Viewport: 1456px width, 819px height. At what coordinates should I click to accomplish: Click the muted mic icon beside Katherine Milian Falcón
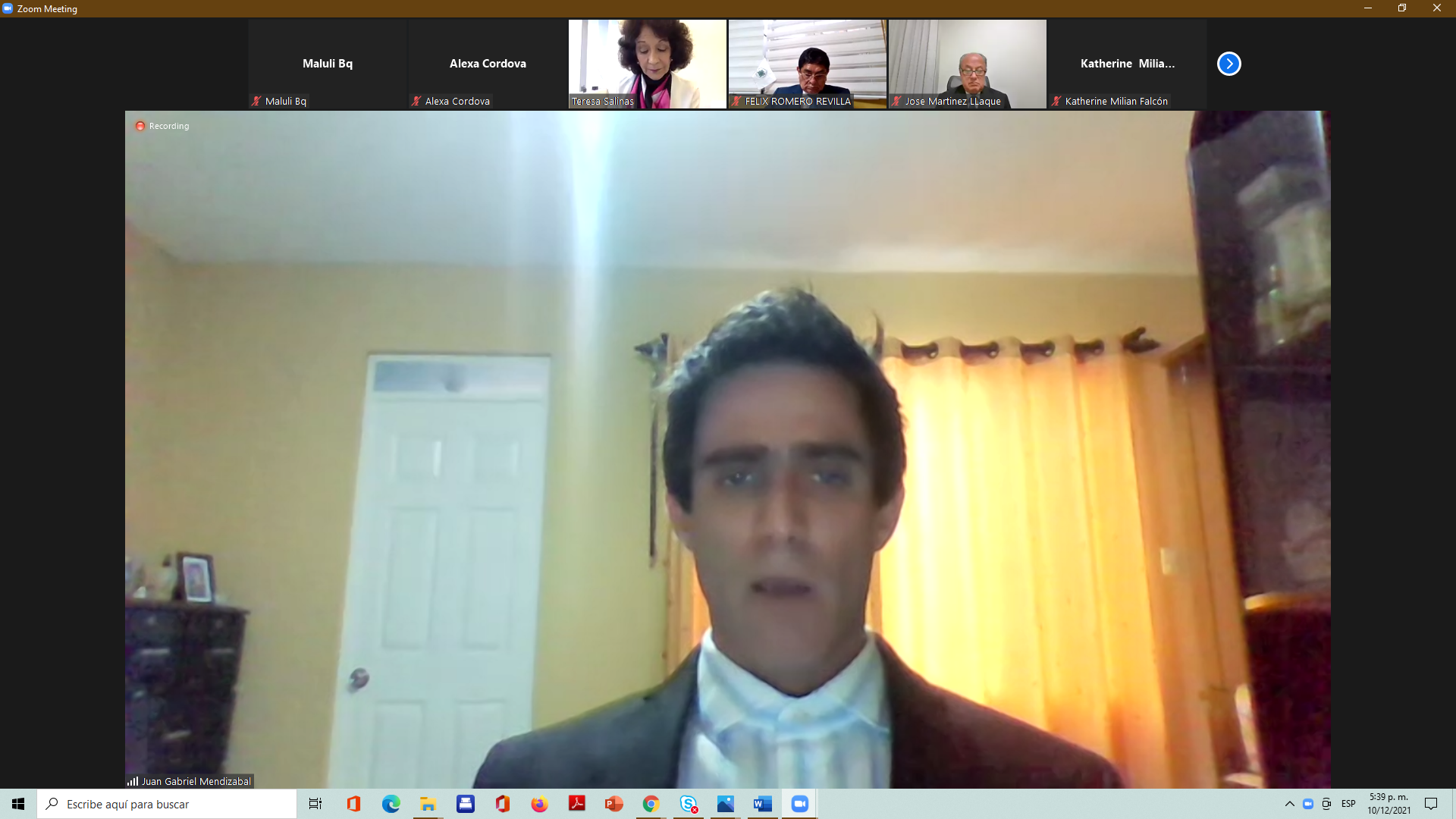[x=1056, y=101]
